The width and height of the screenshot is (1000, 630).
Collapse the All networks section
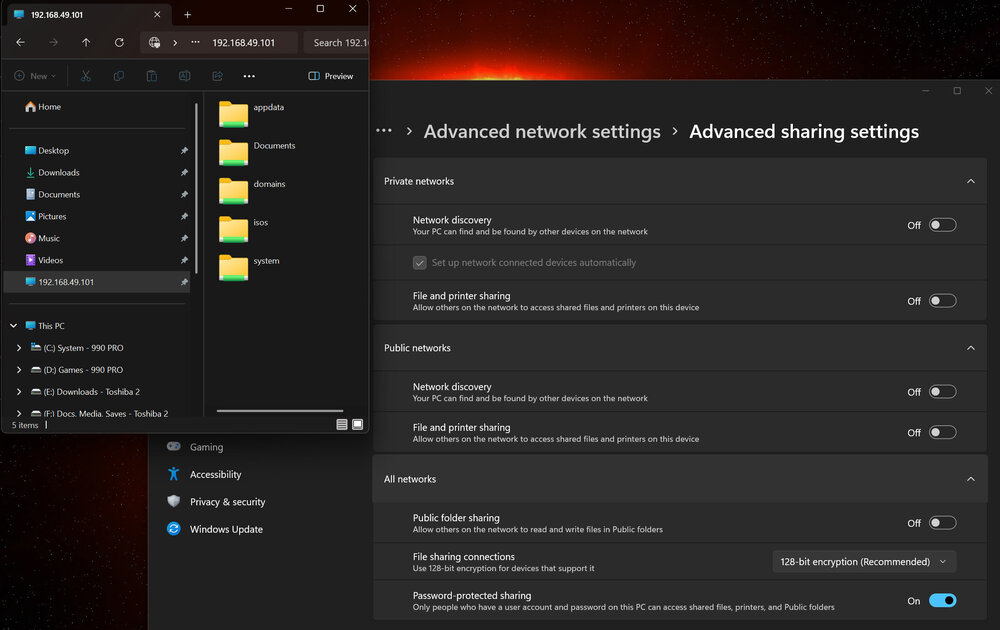(x=971, y=480)
